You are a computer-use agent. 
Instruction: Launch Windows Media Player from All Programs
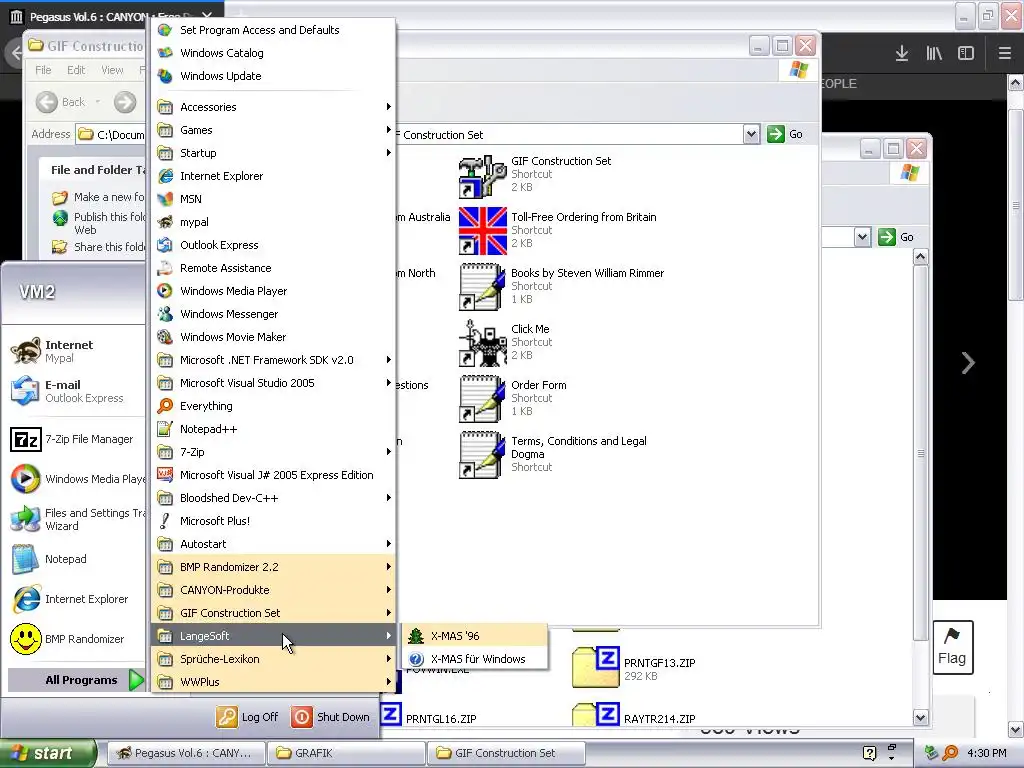coord(273,291)
